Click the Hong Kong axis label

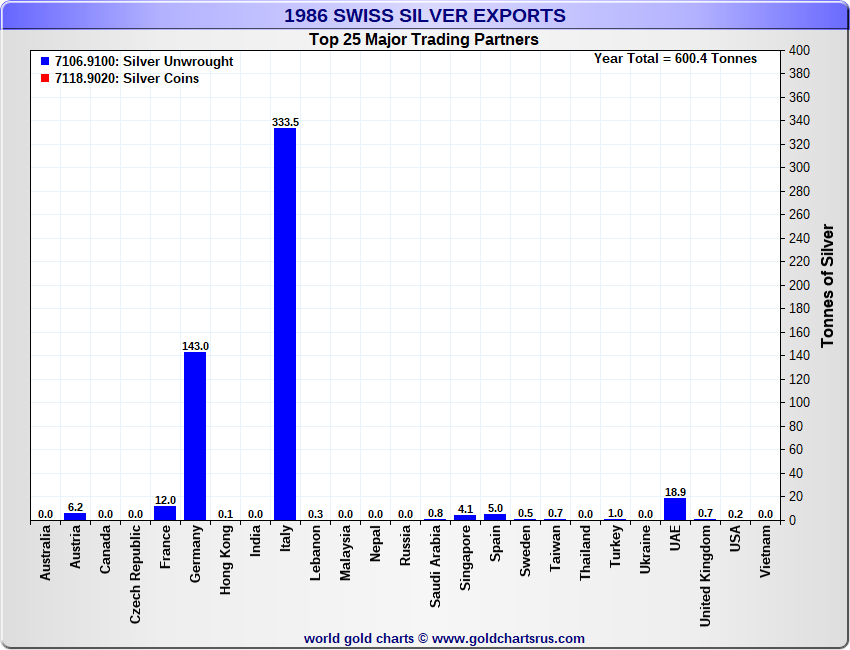pyautogui.click(x=225, y=560)
